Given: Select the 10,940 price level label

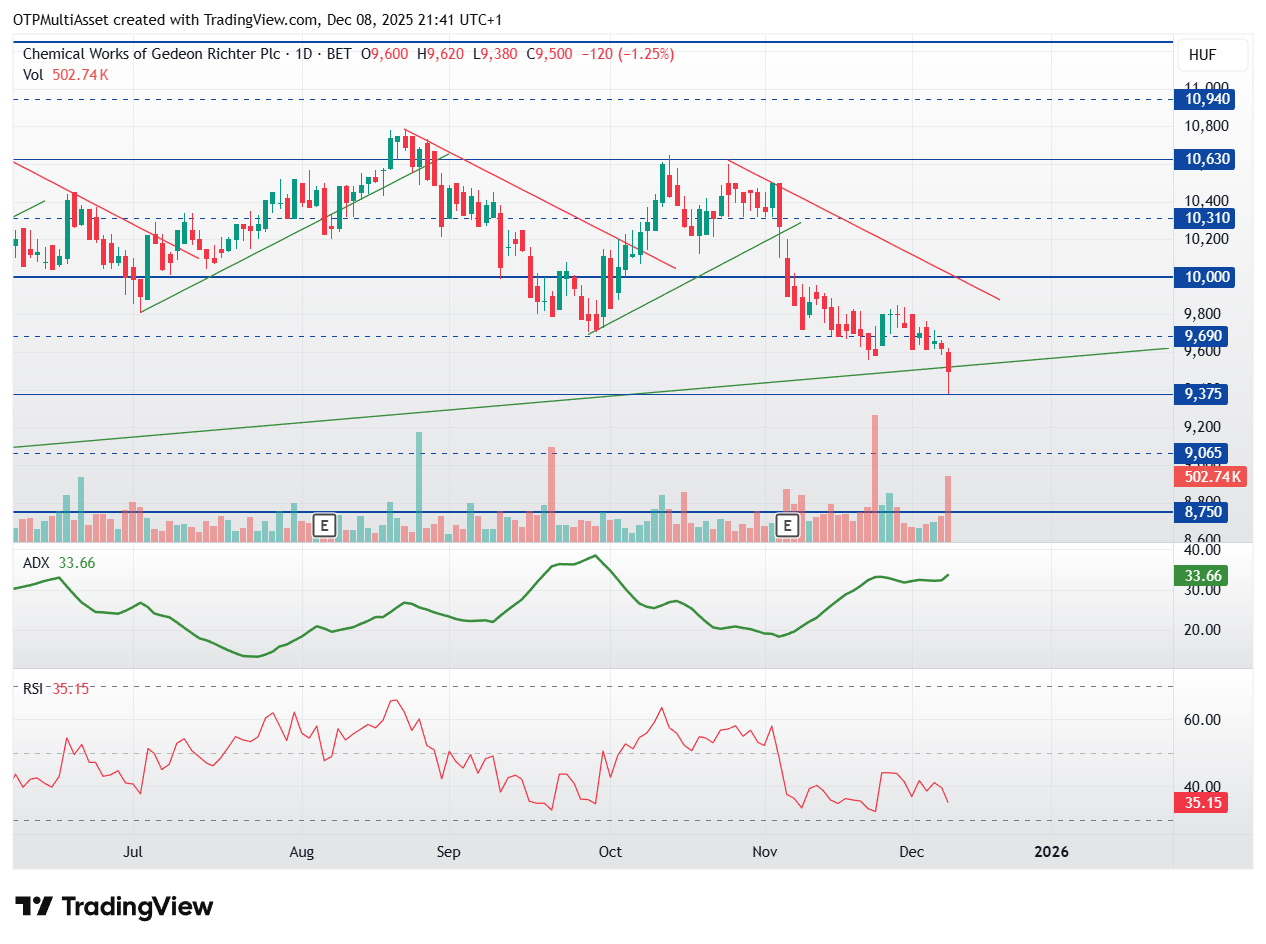Looking at the screenshot, I should [1207, 99].
